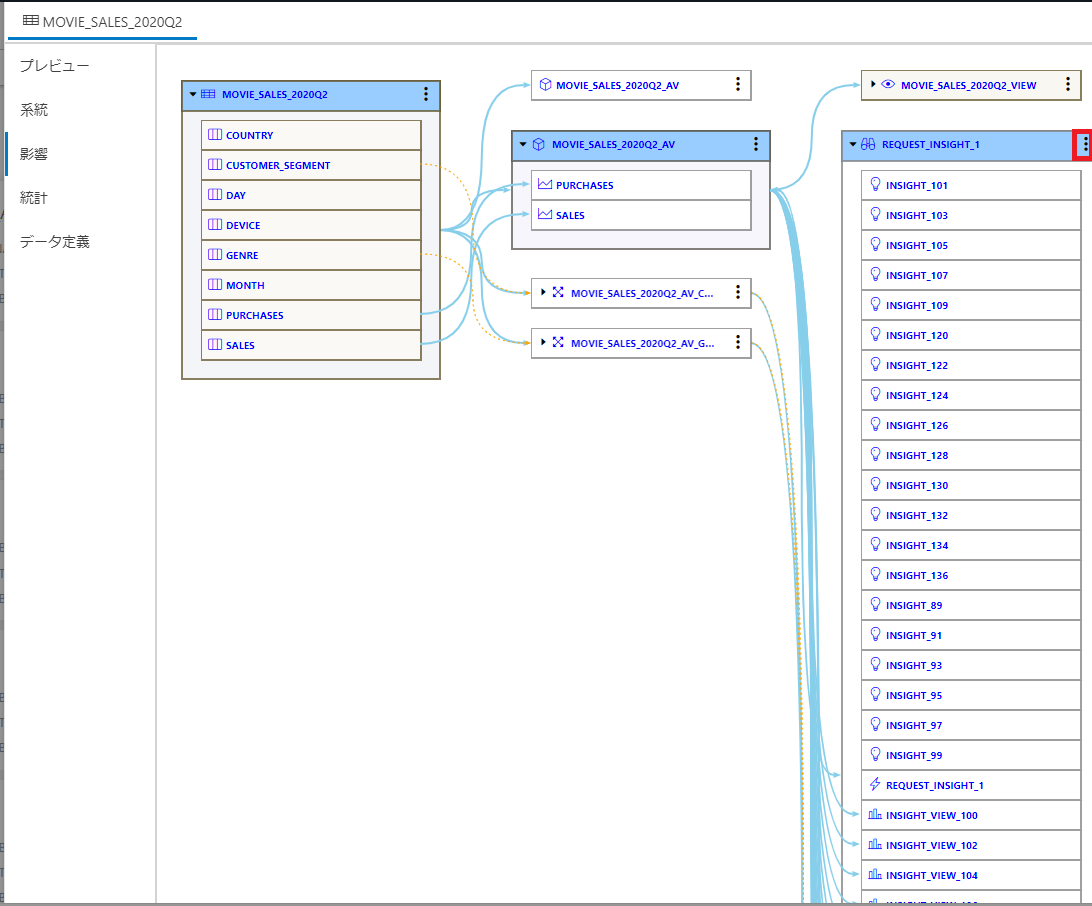Open kebab menu on REQUEST_INSIGHT_1 node header

click(x=1085, y=145)
